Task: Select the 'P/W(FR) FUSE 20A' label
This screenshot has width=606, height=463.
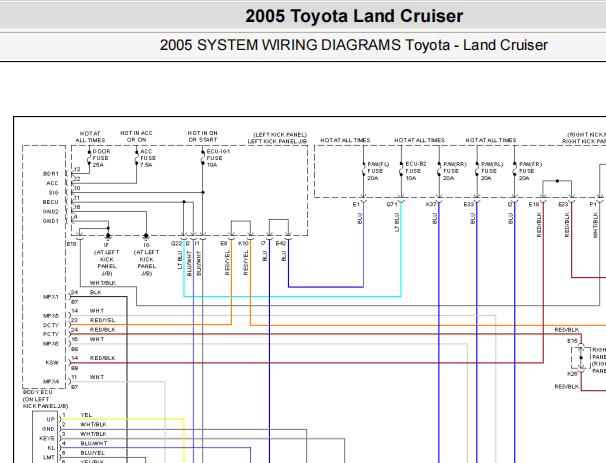Action: tap(530, 171)
